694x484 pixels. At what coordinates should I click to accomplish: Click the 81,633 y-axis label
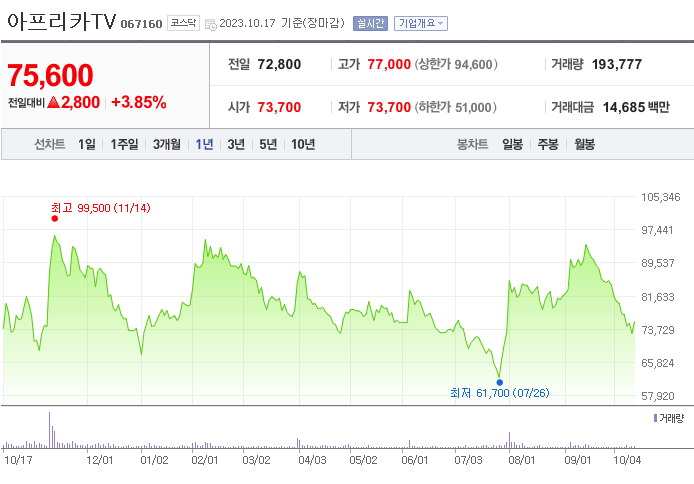pos(658,297)
